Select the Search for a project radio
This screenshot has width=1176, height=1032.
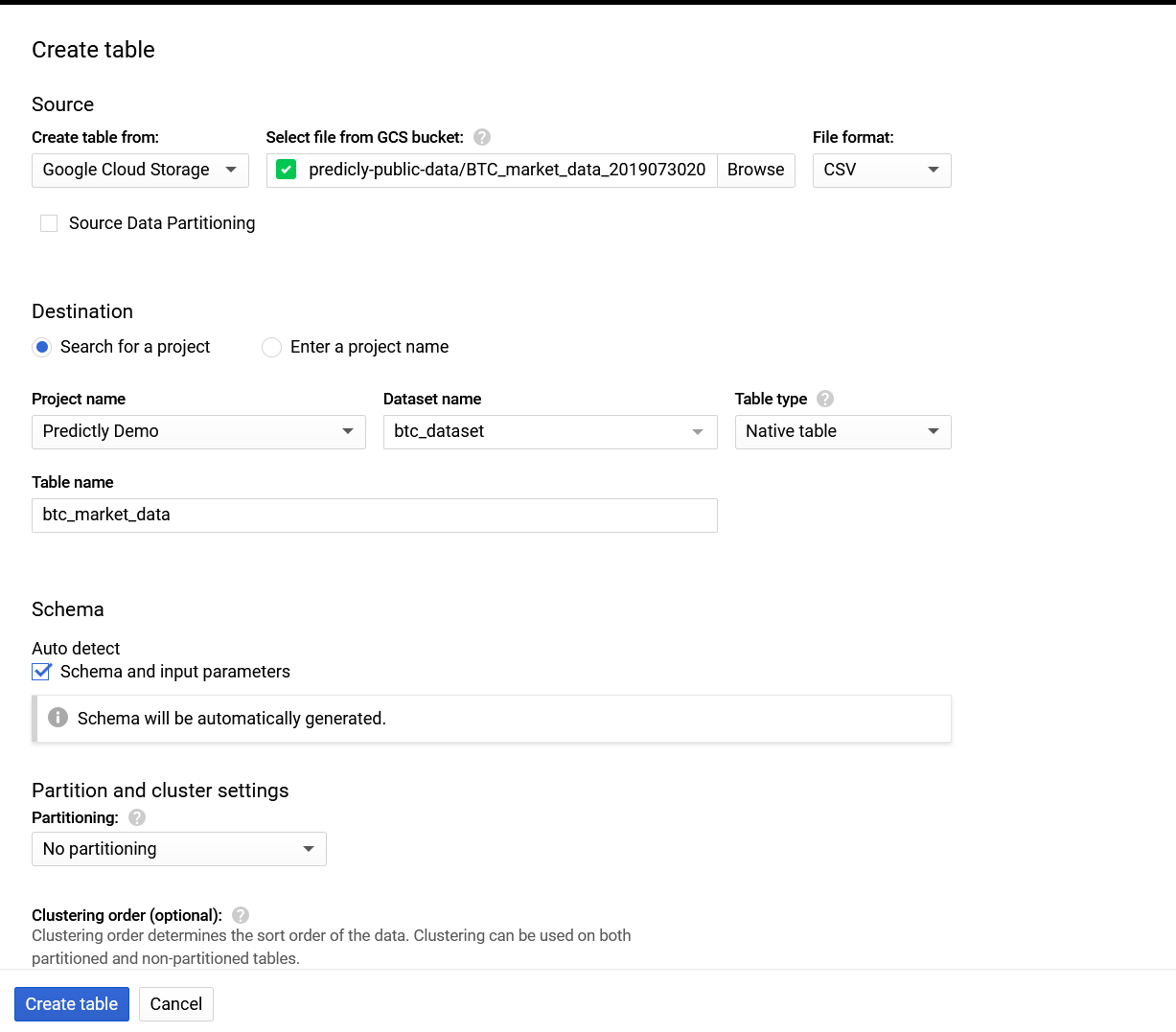[42, 347]
